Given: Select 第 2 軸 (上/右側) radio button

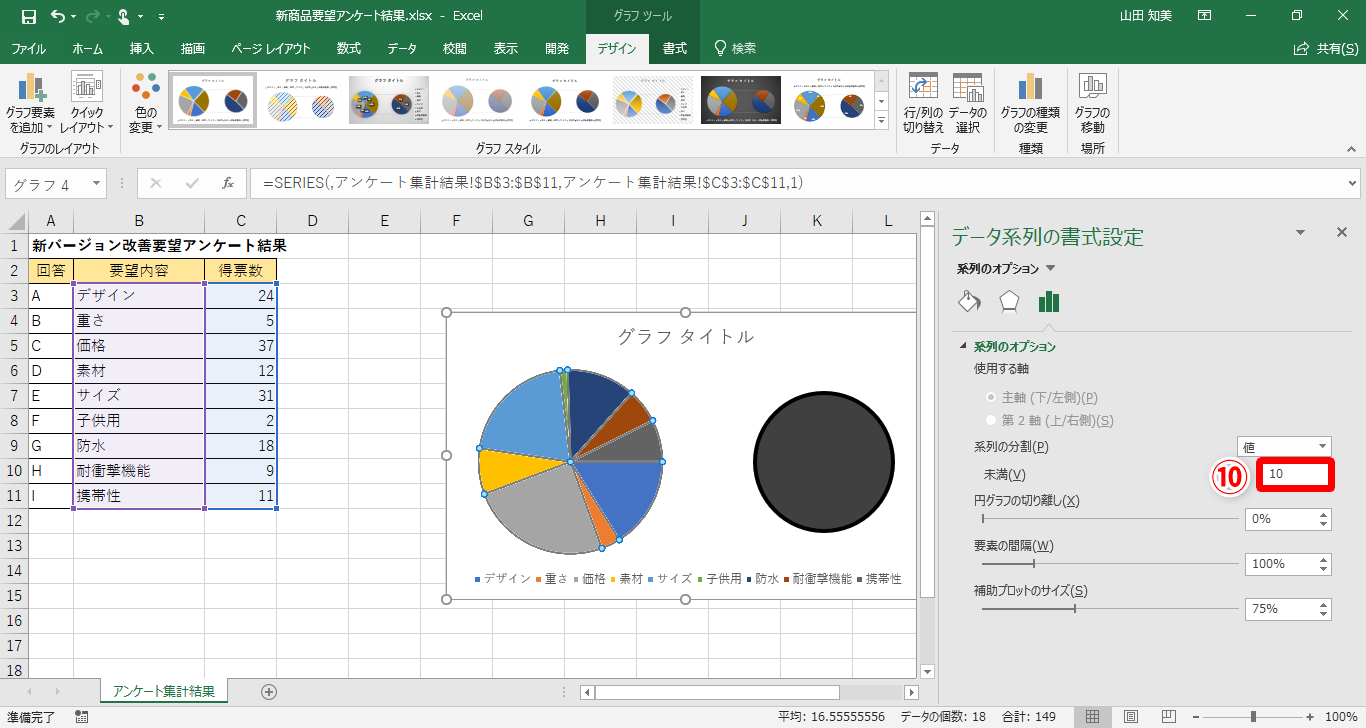Looking at the screenshot, I should tap(992, 421).
